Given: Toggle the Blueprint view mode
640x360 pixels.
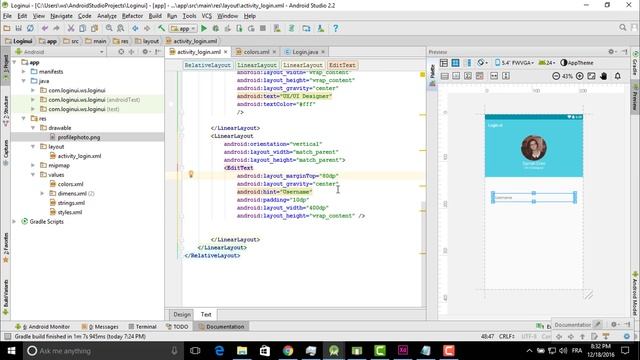Looking at the screenshot, I should coord(456,63).
